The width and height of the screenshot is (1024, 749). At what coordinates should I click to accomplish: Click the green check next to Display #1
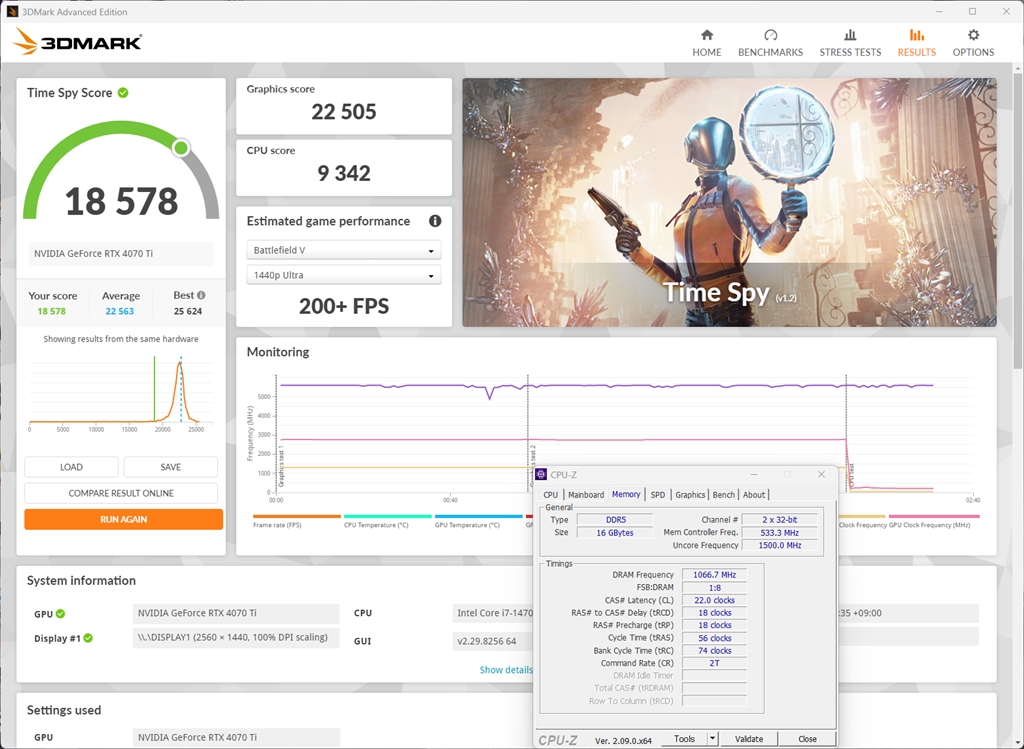coord(88,638)
